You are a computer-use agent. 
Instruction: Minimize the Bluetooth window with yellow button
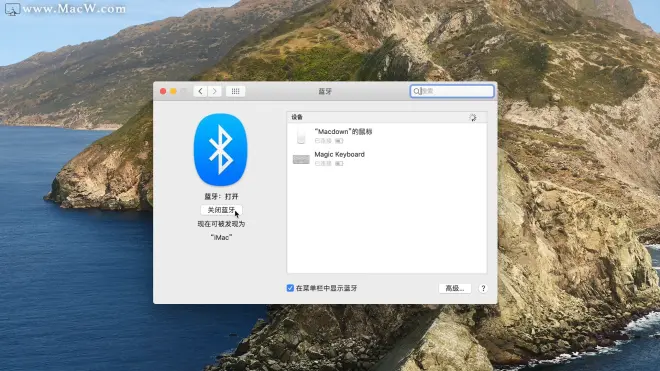tap(173, 91)
